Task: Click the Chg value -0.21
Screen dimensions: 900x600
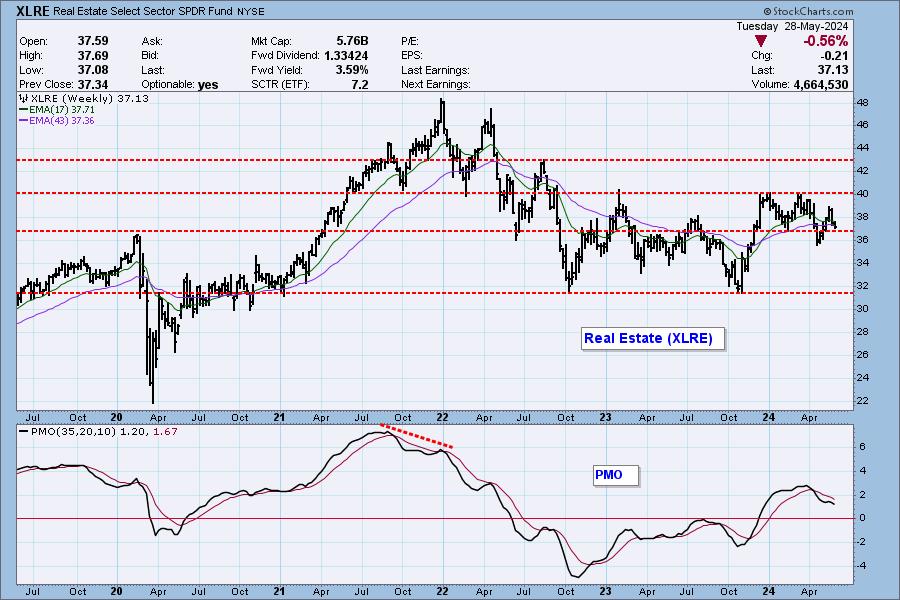Action: pos(835,56)
